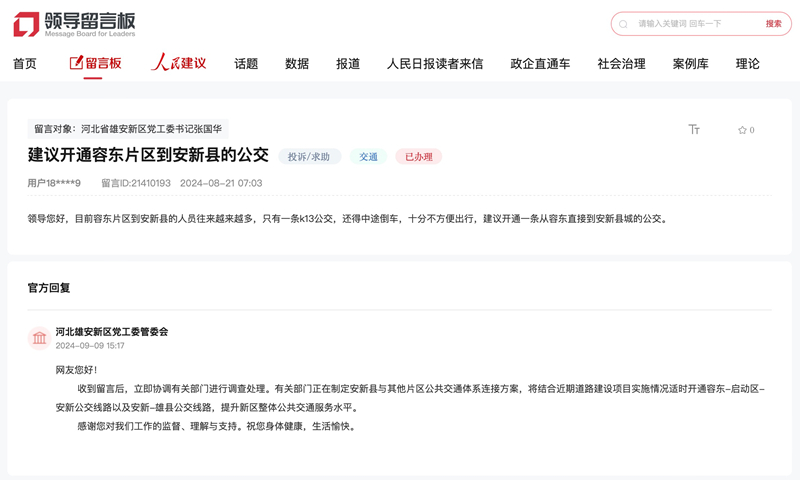
Task: Click the 领导留言板 logo icon
Action: [x=27, y=24]
